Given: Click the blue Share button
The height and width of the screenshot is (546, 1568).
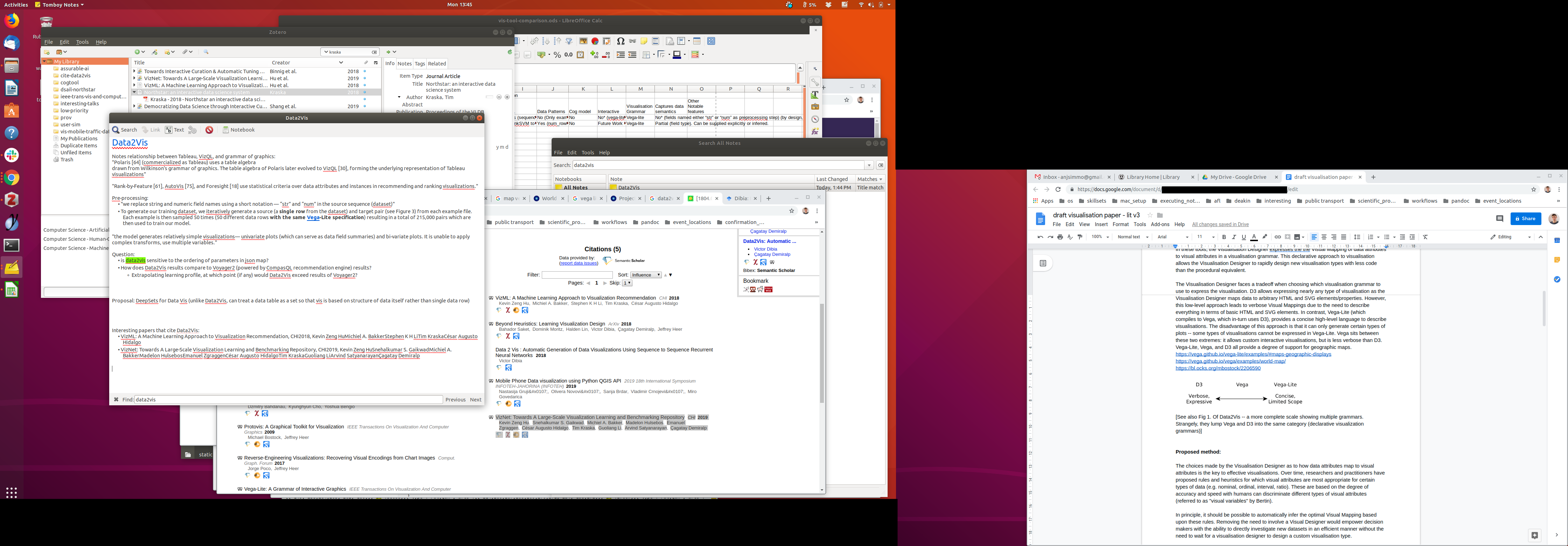Looking at the screenshot, I should click(1525, 218).
